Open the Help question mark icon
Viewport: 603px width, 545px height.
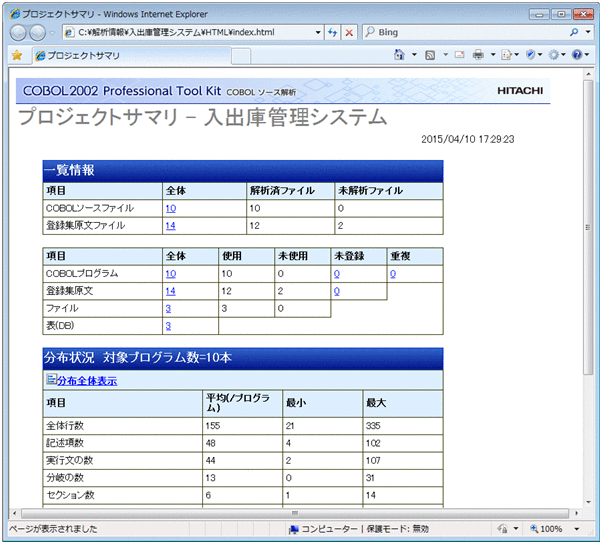click(x=577, y=55)
